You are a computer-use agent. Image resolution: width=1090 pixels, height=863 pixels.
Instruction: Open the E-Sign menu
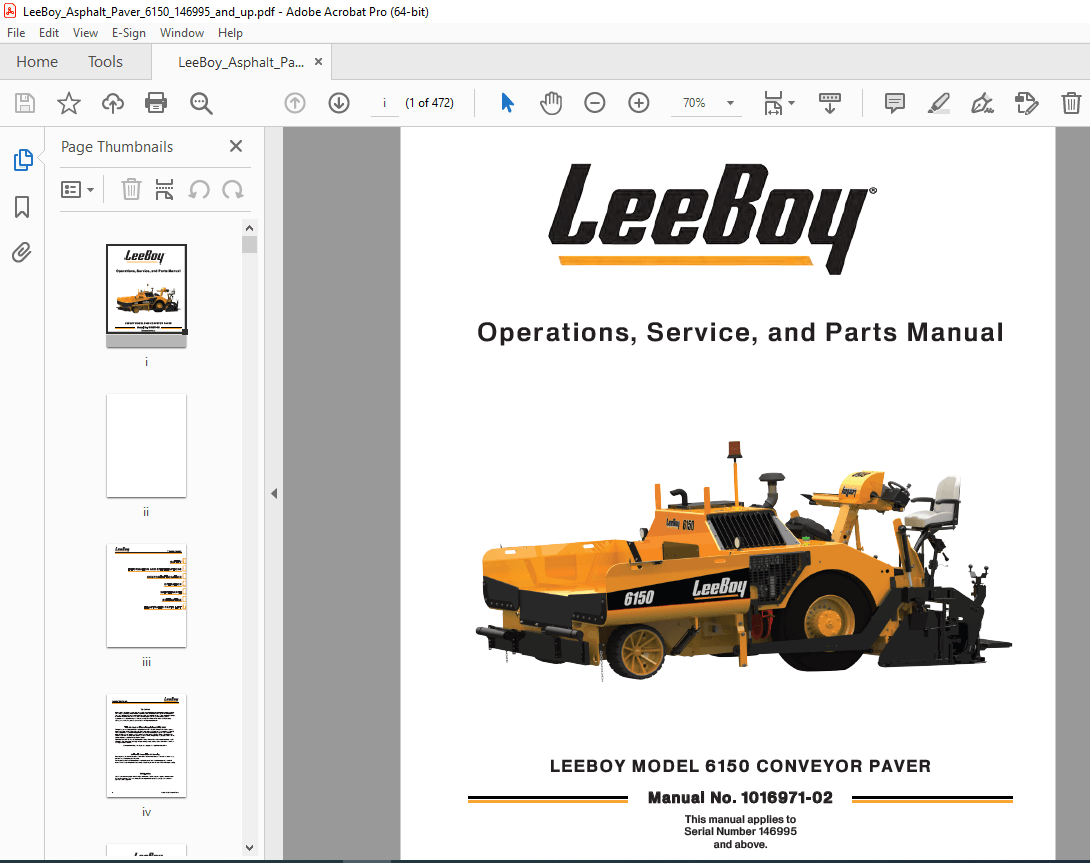coord(128,32)
